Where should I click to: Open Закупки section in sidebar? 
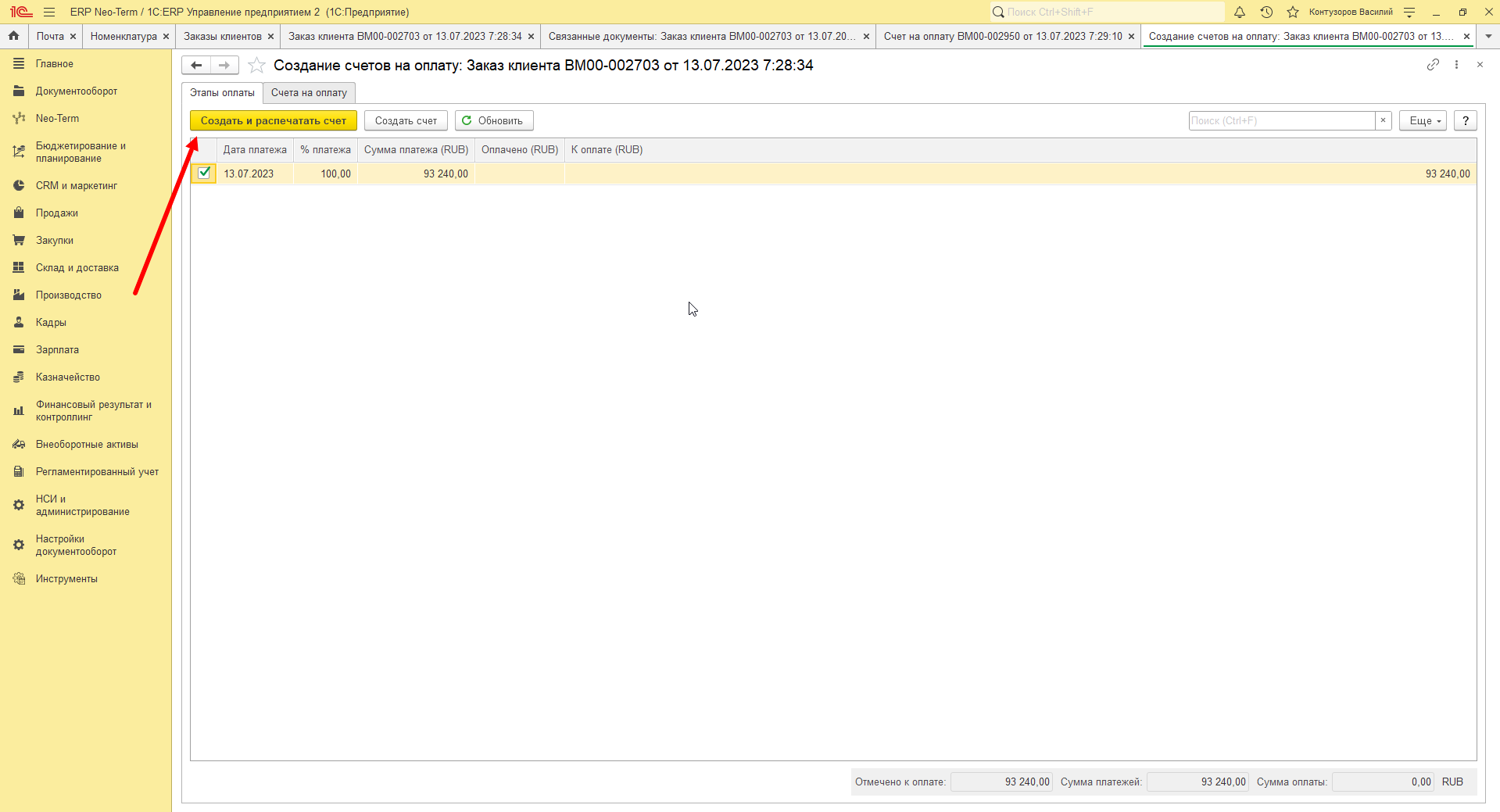tap(54, 240)
